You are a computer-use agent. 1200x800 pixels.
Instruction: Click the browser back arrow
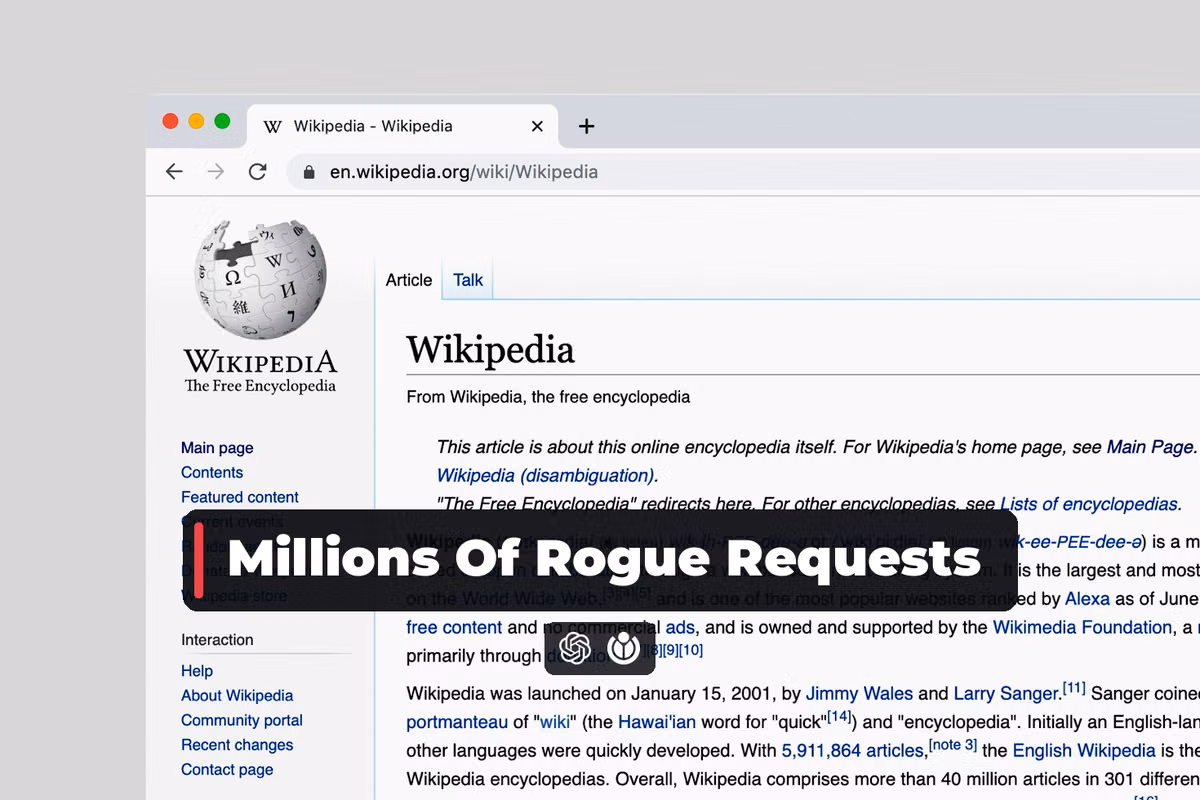coord(174,172)
